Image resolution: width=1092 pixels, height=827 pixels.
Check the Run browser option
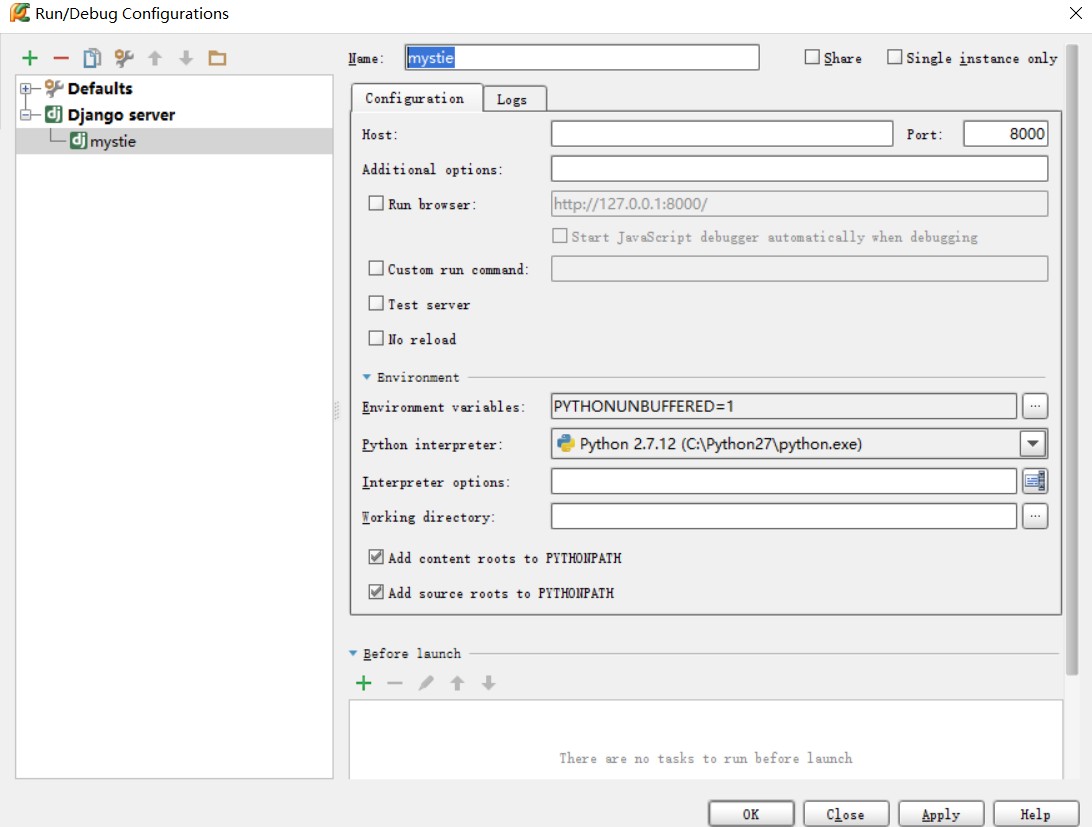point(376,203)
